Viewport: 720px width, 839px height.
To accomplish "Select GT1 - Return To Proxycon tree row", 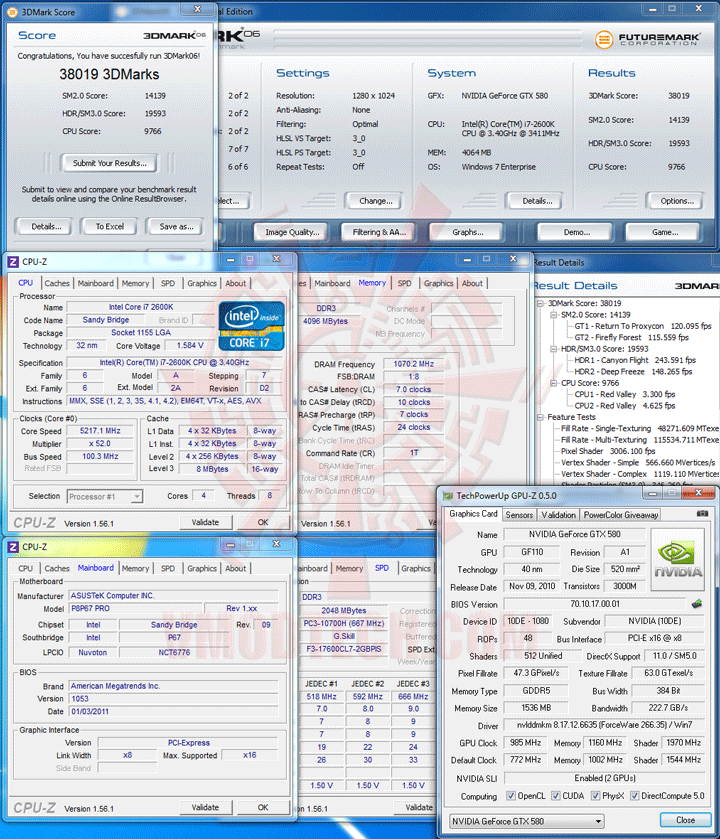I will pyautogui.click(x=643, y=326).
